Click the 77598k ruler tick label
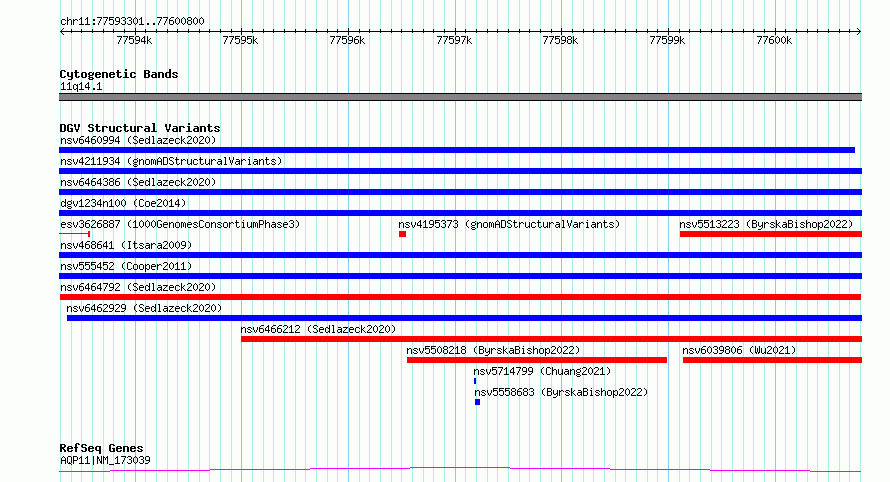This screenshot has width=890, height=482. pos(560,40)
